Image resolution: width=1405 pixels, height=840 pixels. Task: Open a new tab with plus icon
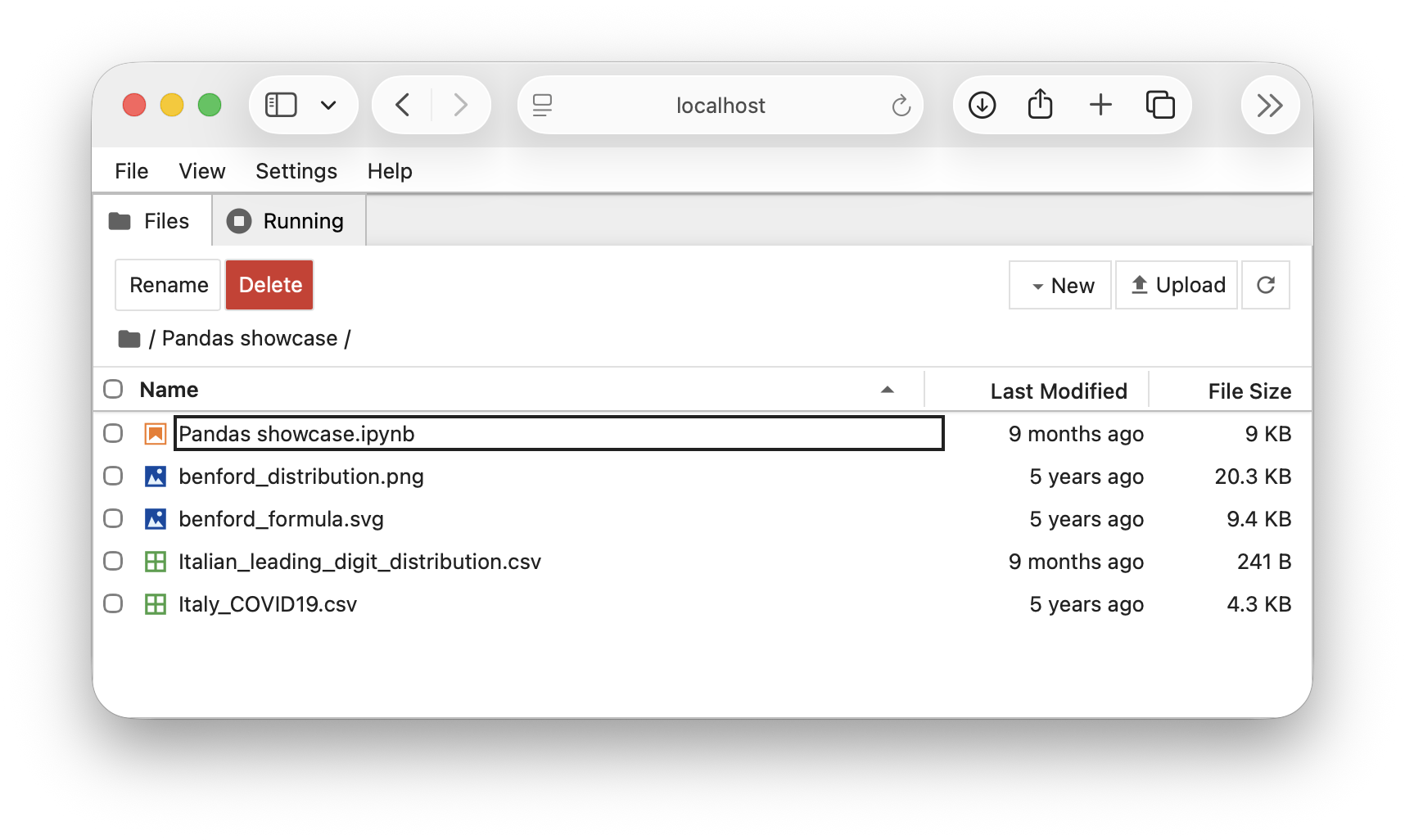(1100, 105)
